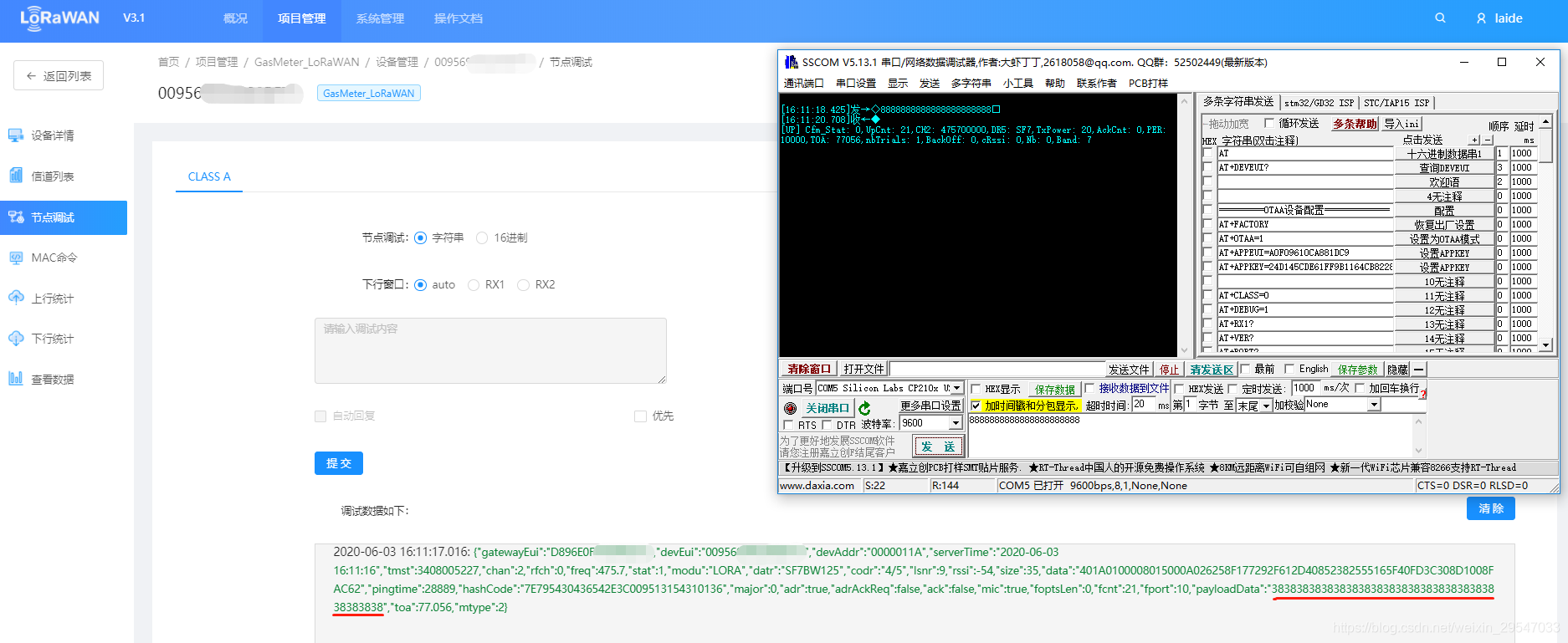The image size is (1568, 643).
Task: Select 16进制 debug mode radio
Action: [482, 238]
